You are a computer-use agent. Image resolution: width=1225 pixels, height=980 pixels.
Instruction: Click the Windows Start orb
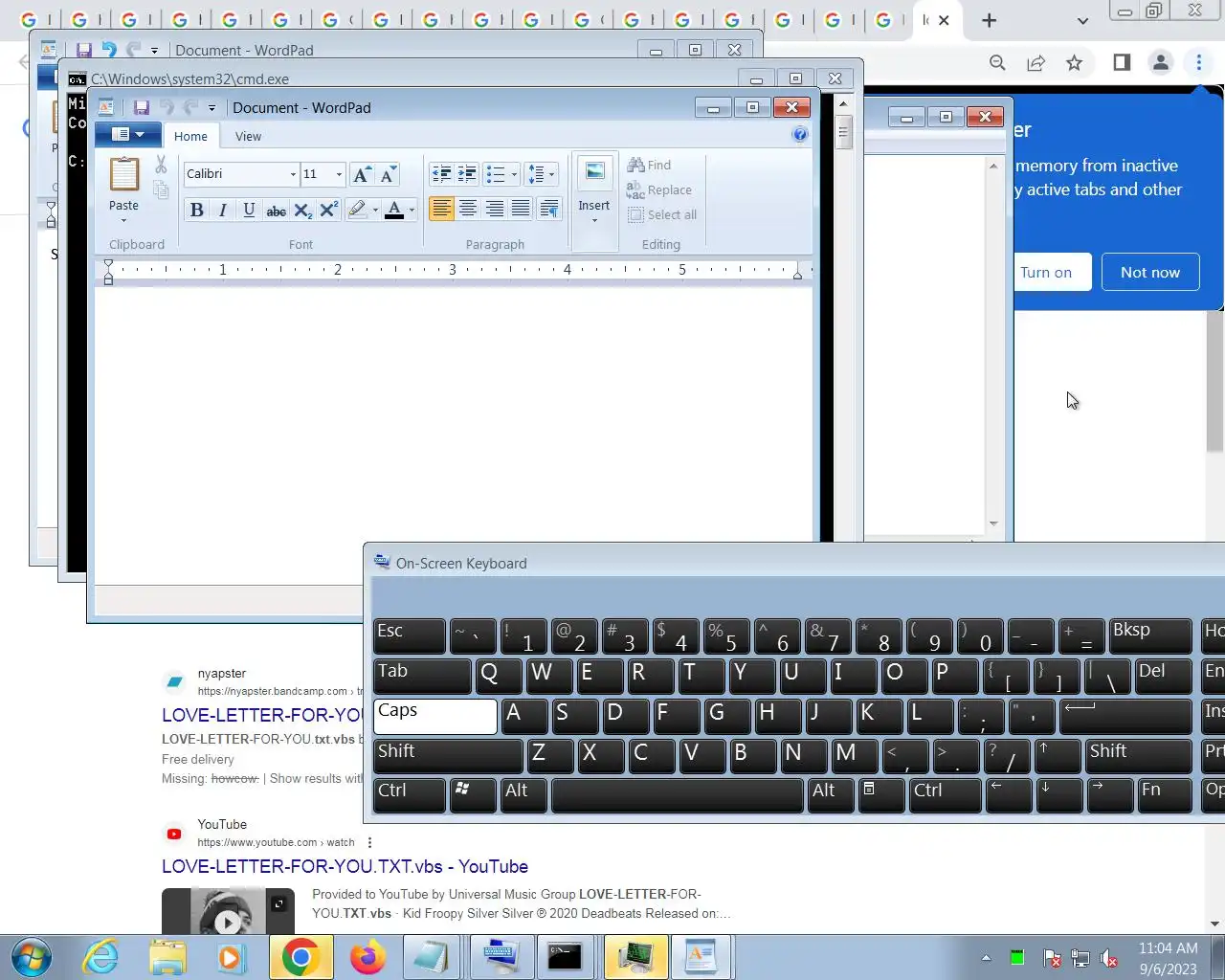31,957
